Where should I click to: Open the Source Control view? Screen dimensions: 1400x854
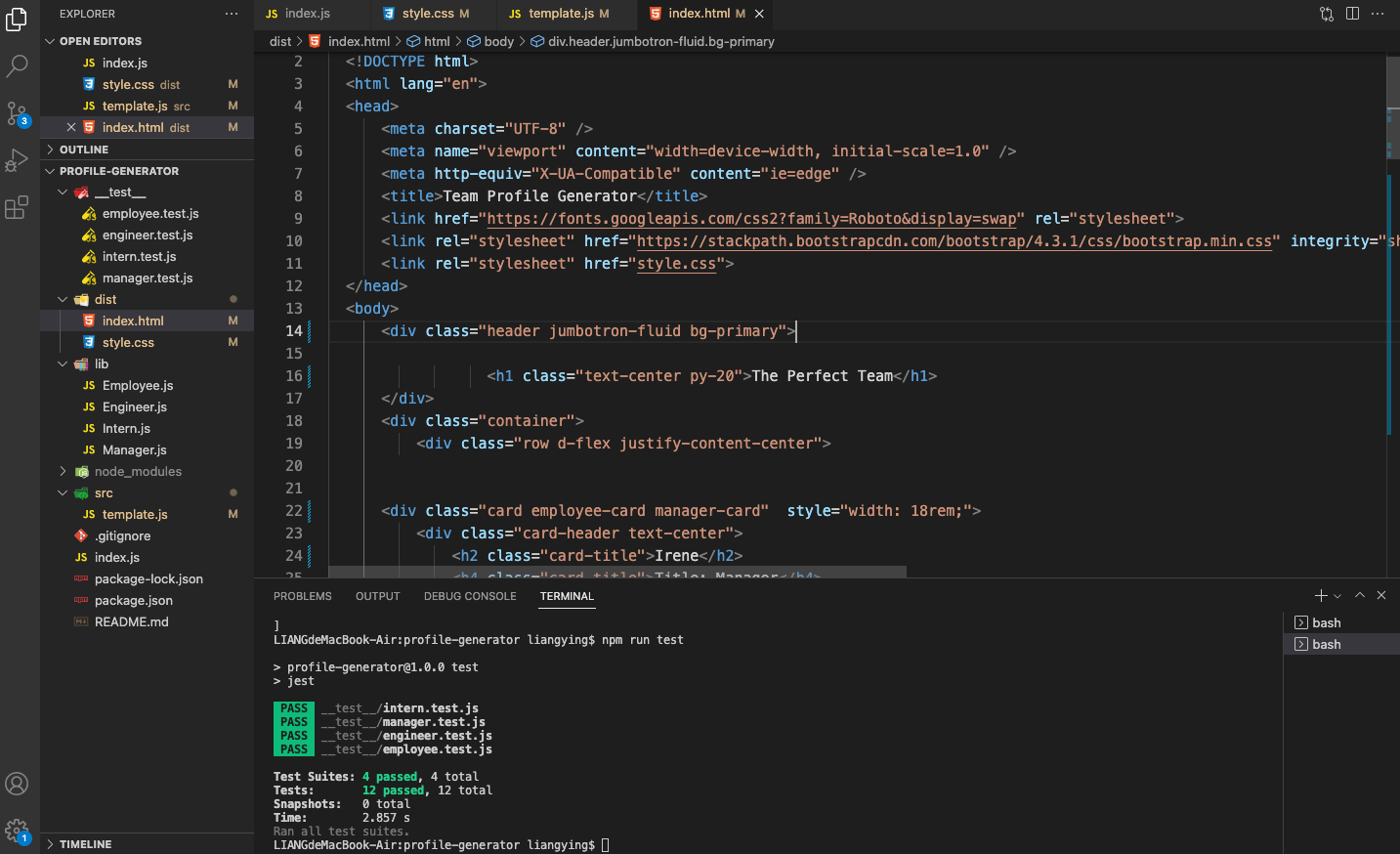[17, 112]
